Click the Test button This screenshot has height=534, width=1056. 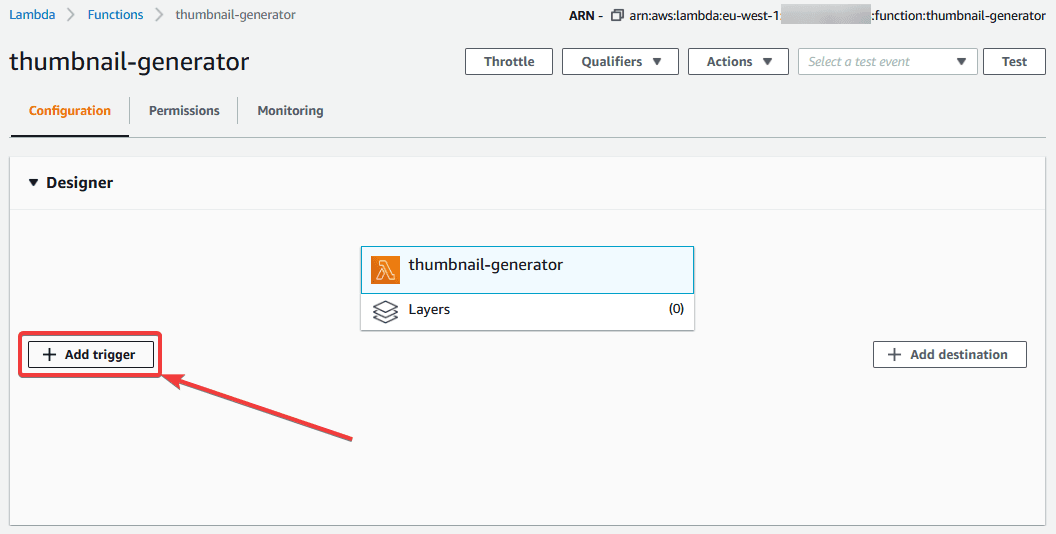(x=1014, y=62)
